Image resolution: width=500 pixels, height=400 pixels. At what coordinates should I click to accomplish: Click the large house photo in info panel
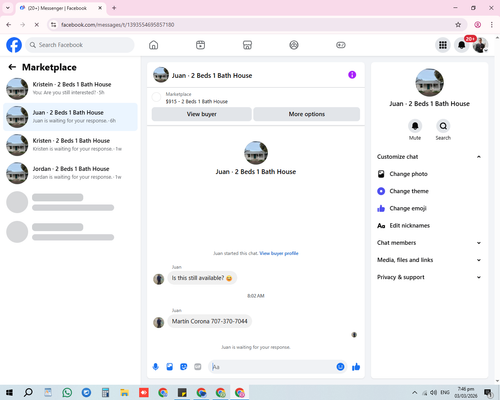[x=429, y=82]
